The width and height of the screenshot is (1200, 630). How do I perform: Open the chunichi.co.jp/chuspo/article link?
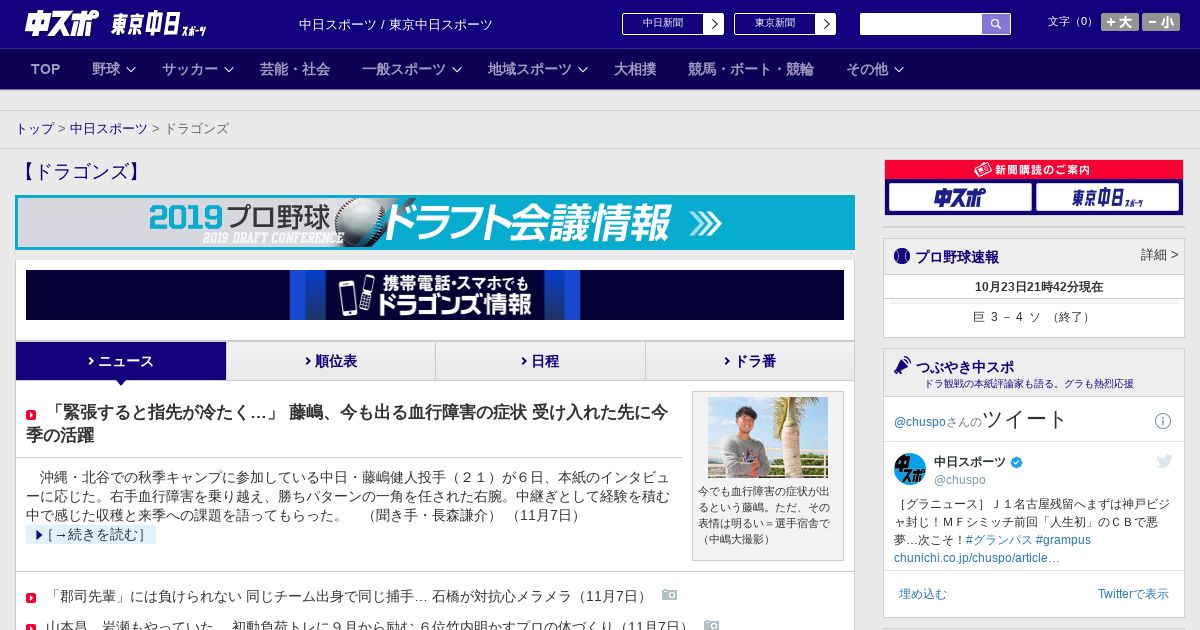(x=977, y=558)
